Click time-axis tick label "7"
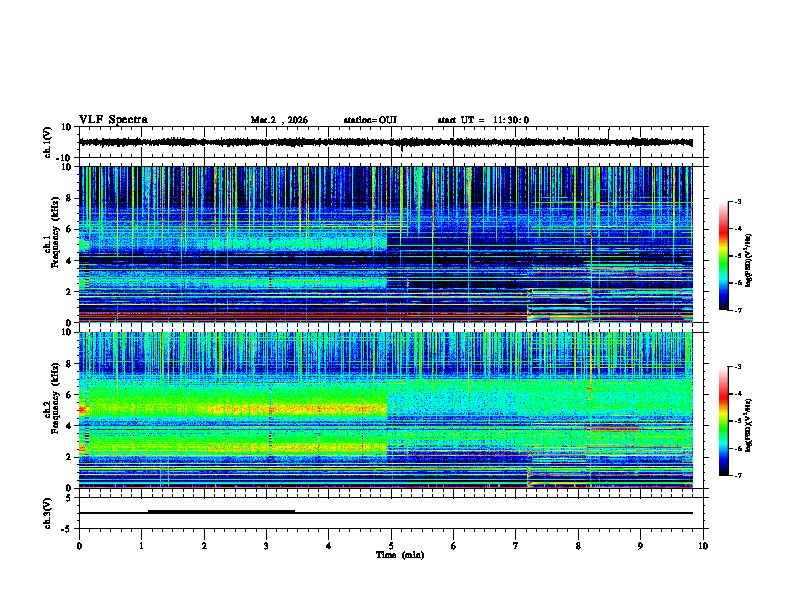This screenshot has height=612, width=792. (x=516, y=546)
